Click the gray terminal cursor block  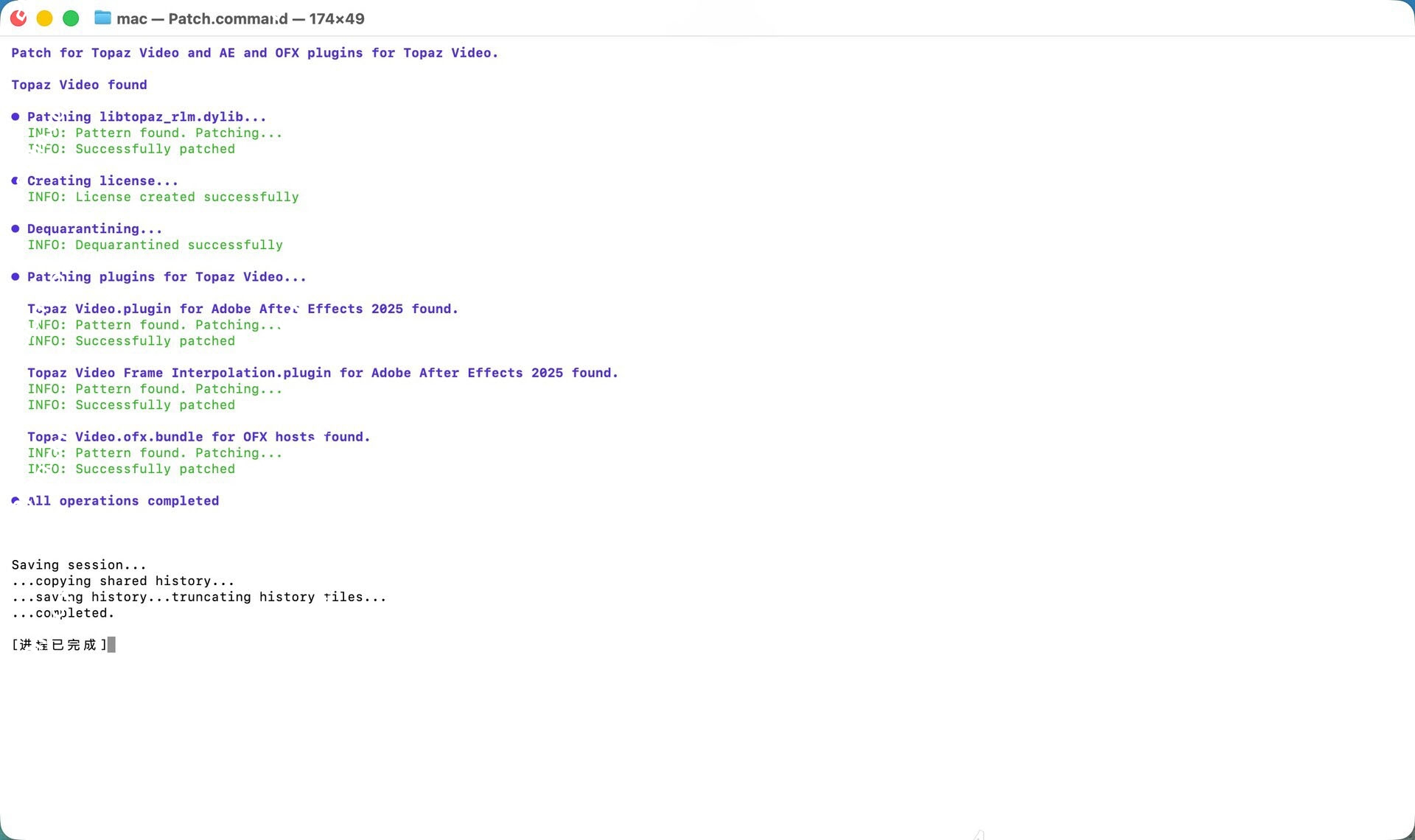pos(112,645)
